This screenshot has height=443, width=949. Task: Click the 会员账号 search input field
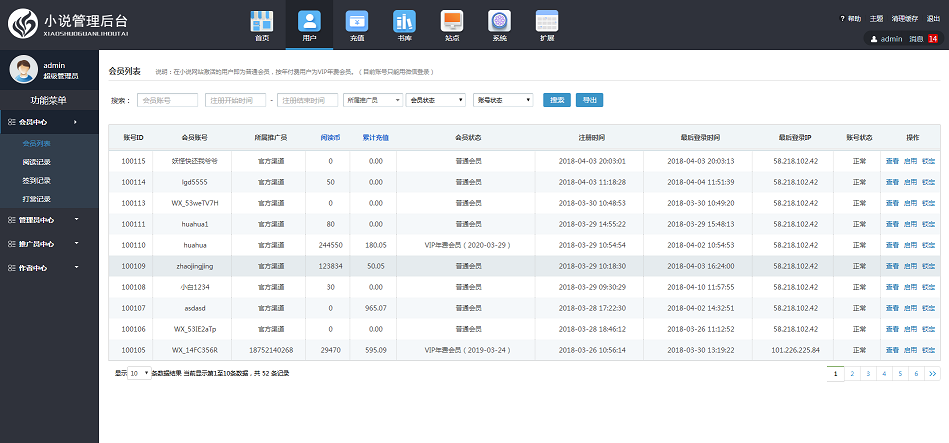167,100
